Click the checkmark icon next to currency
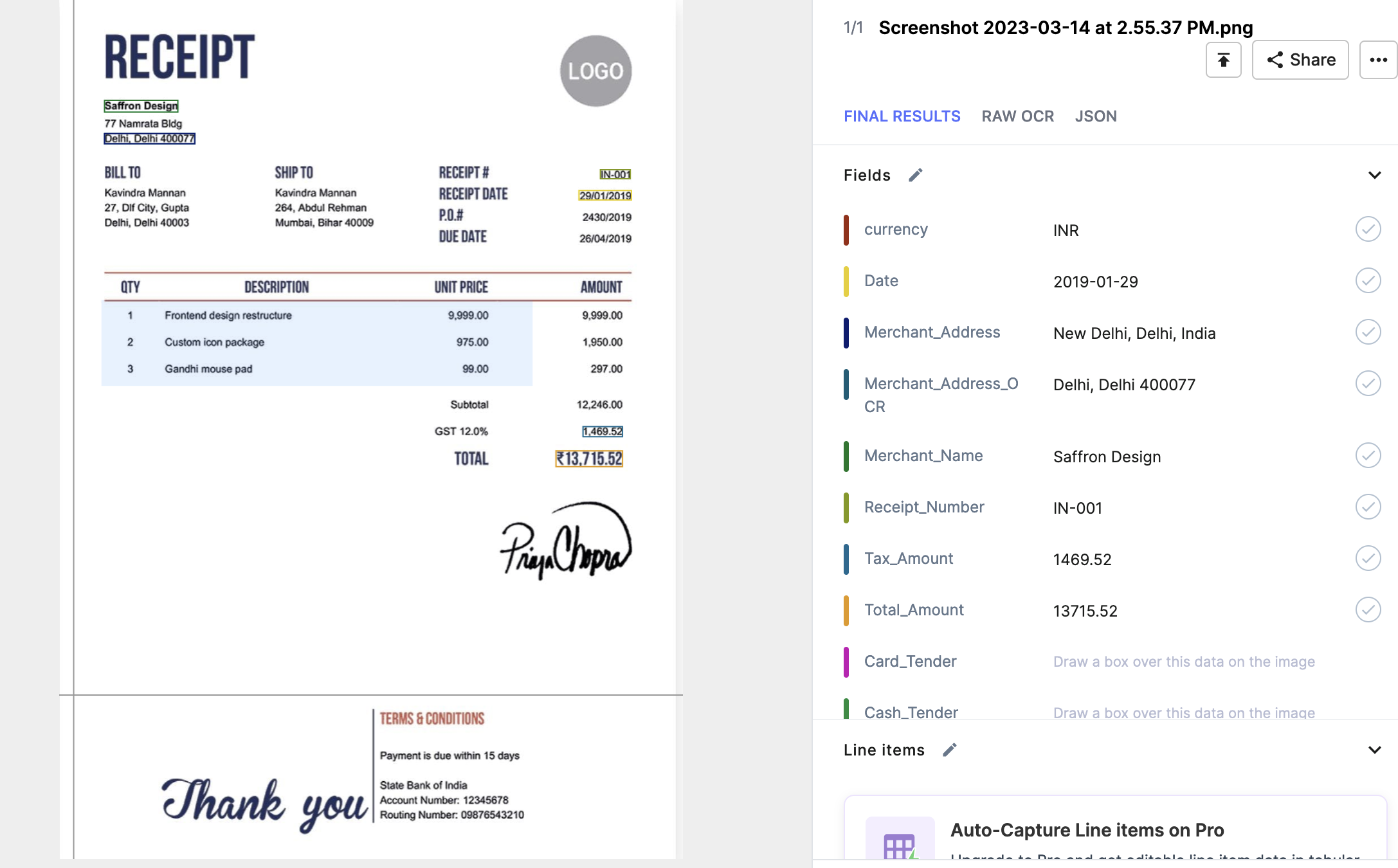The image size is (1398, 868). pyautogui.click(x=1366, y=229)
